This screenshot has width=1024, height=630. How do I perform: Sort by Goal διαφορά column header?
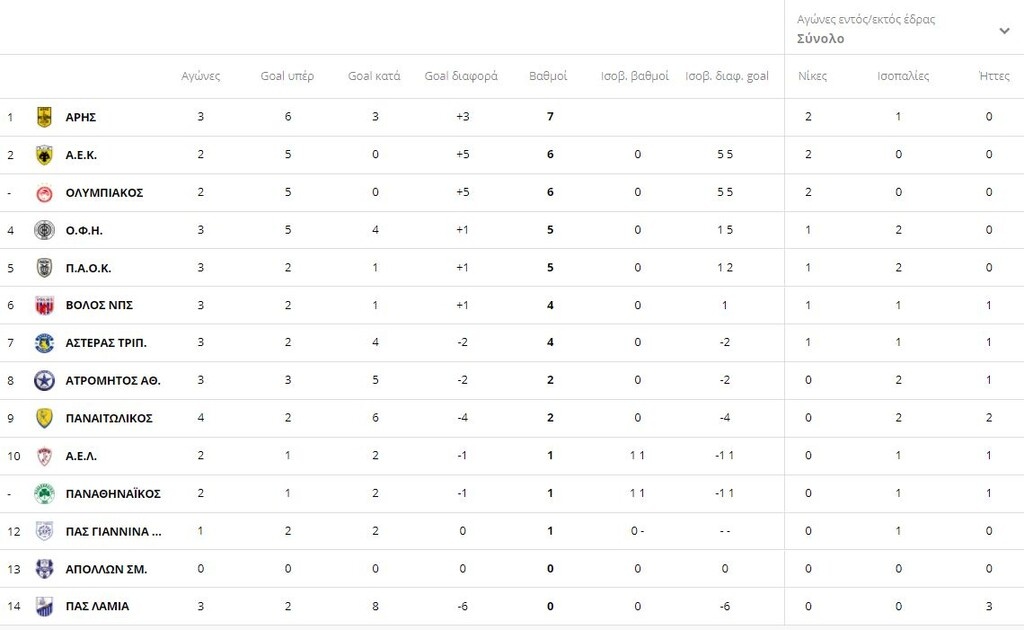click(461, 76)
